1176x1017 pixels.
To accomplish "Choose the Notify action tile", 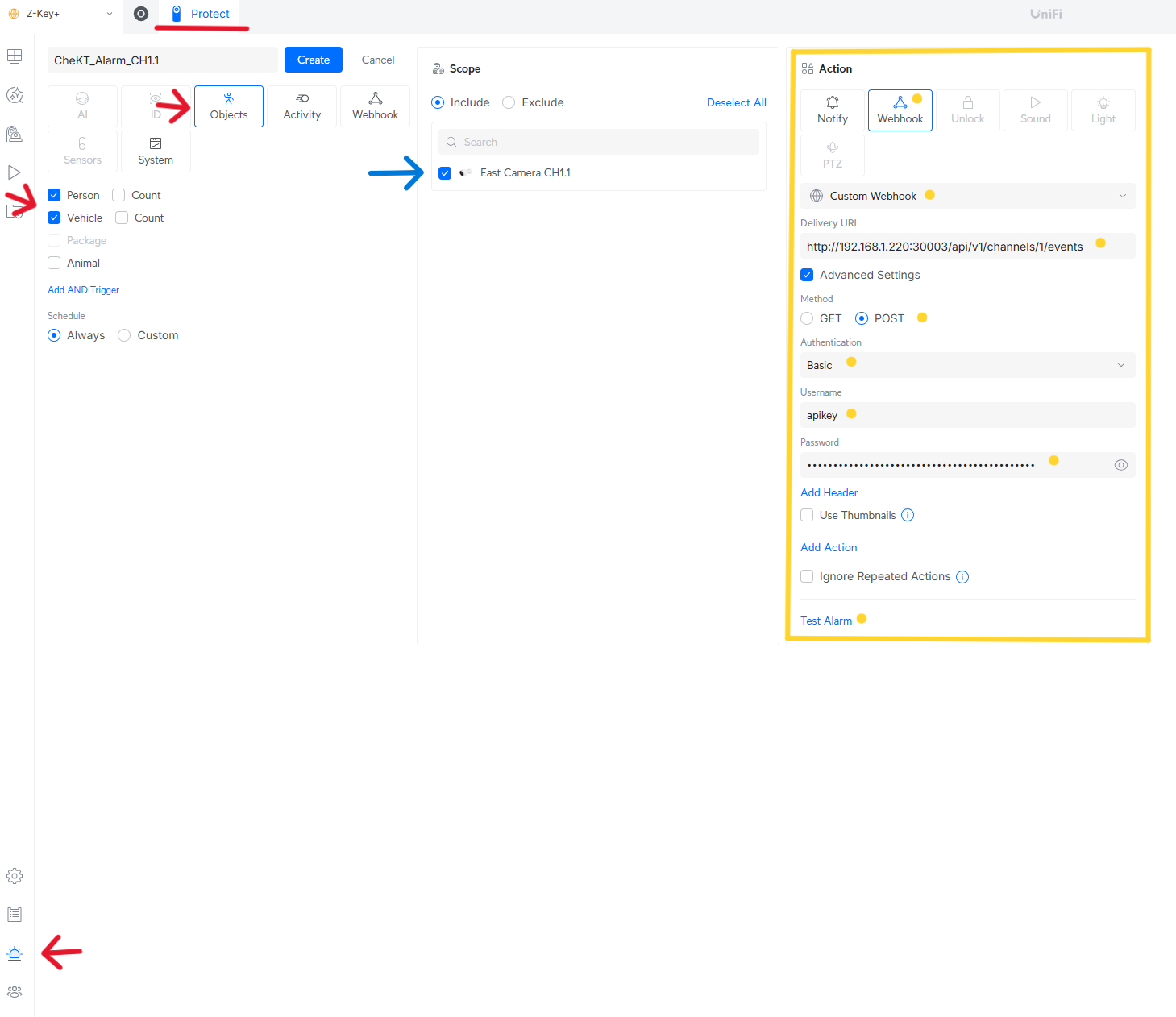I will click(x=833, y=110).
